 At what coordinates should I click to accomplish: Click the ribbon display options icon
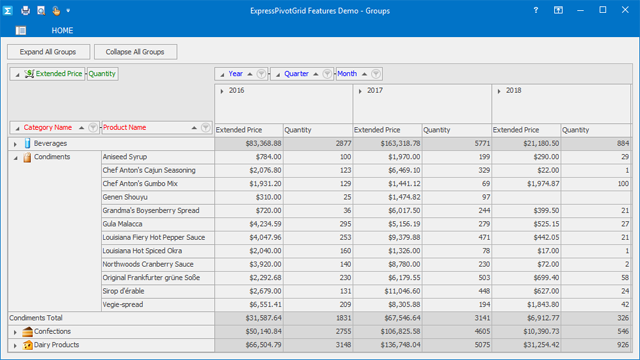558,11
